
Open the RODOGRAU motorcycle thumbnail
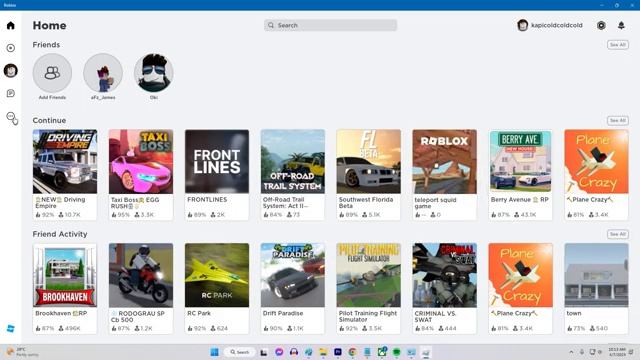(x=141, y=275)
